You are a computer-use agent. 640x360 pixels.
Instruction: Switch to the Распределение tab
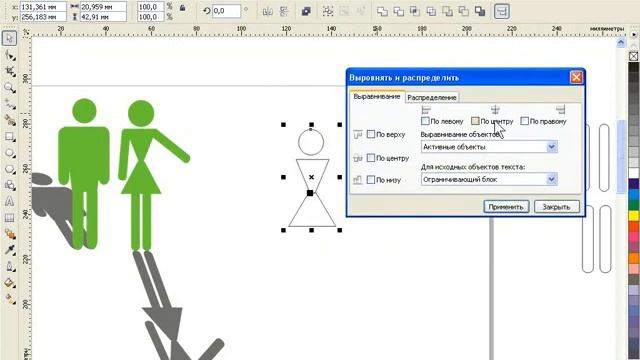pos(432,98)
